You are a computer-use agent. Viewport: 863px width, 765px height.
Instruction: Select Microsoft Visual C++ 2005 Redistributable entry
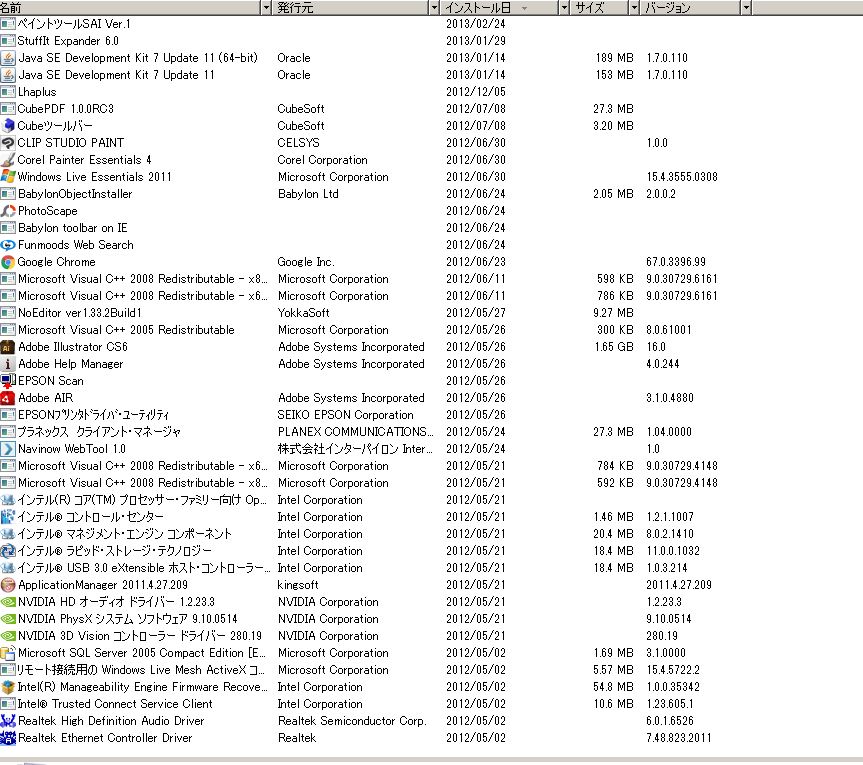pyautogui.click(x=126, y=330)
